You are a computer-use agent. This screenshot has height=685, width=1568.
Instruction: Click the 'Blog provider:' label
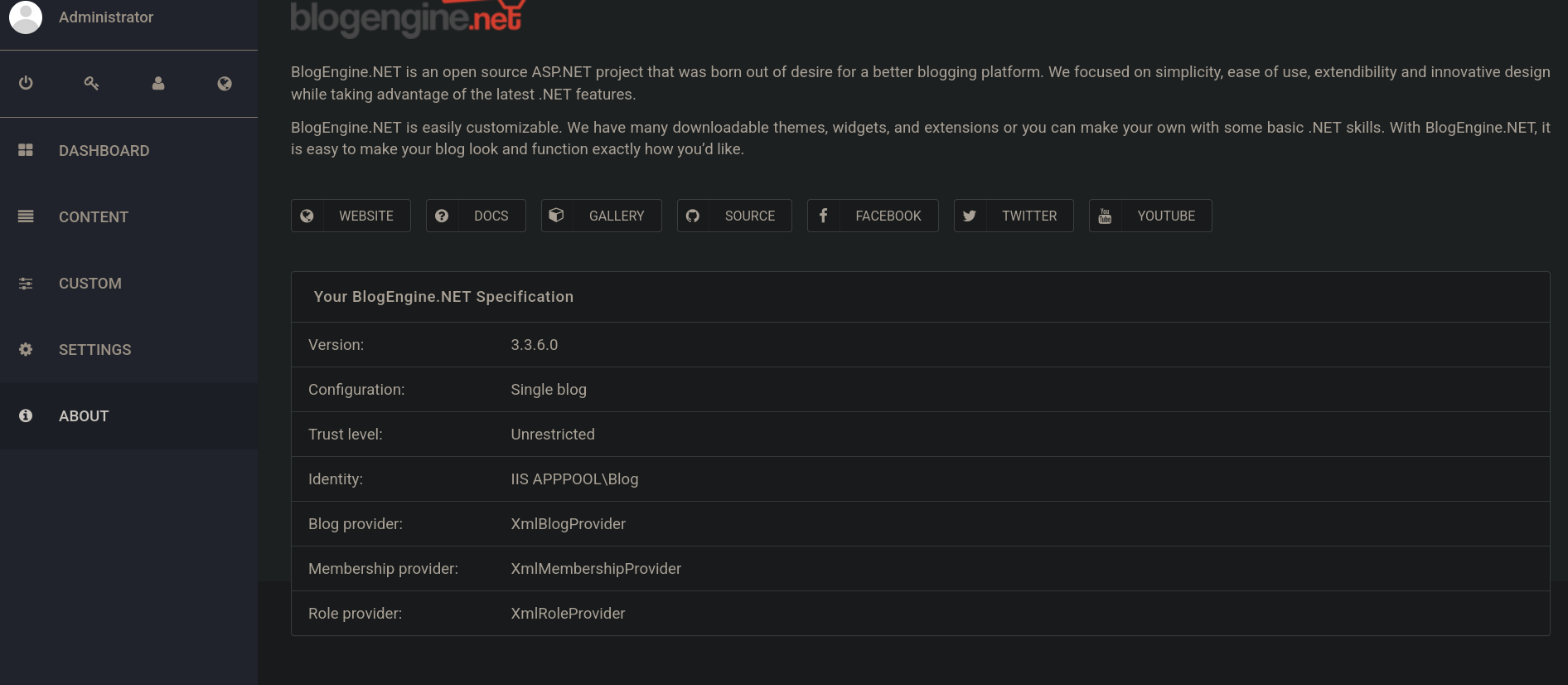point(356,524)
